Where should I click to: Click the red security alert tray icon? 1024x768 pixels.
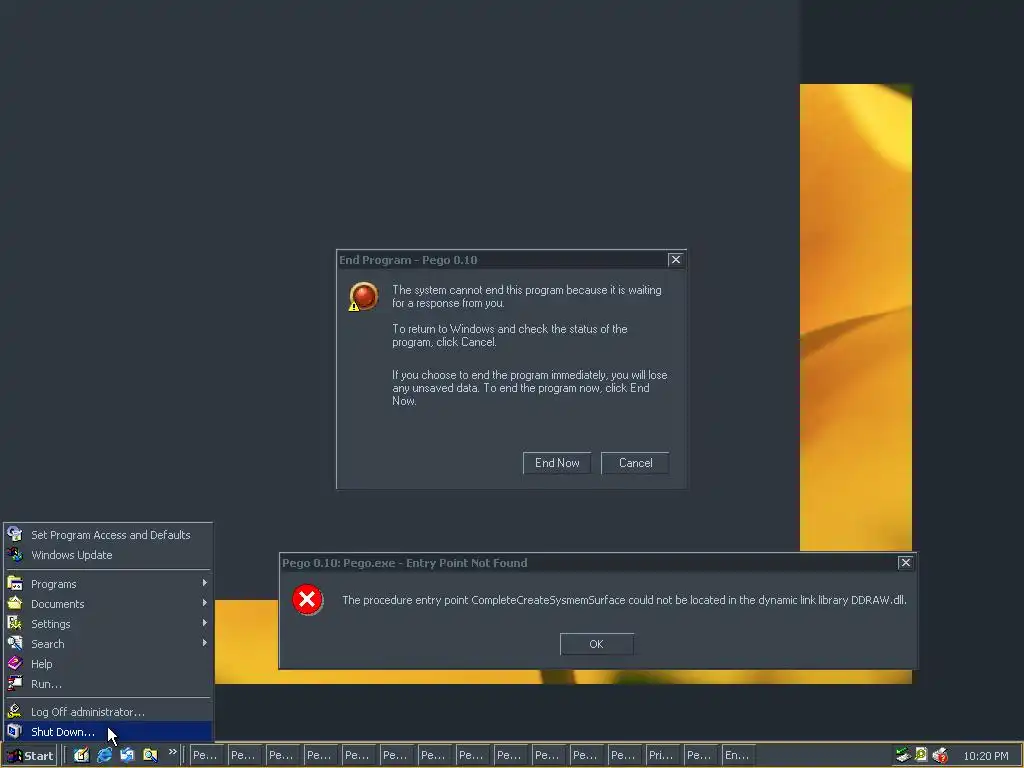[940, 756]
